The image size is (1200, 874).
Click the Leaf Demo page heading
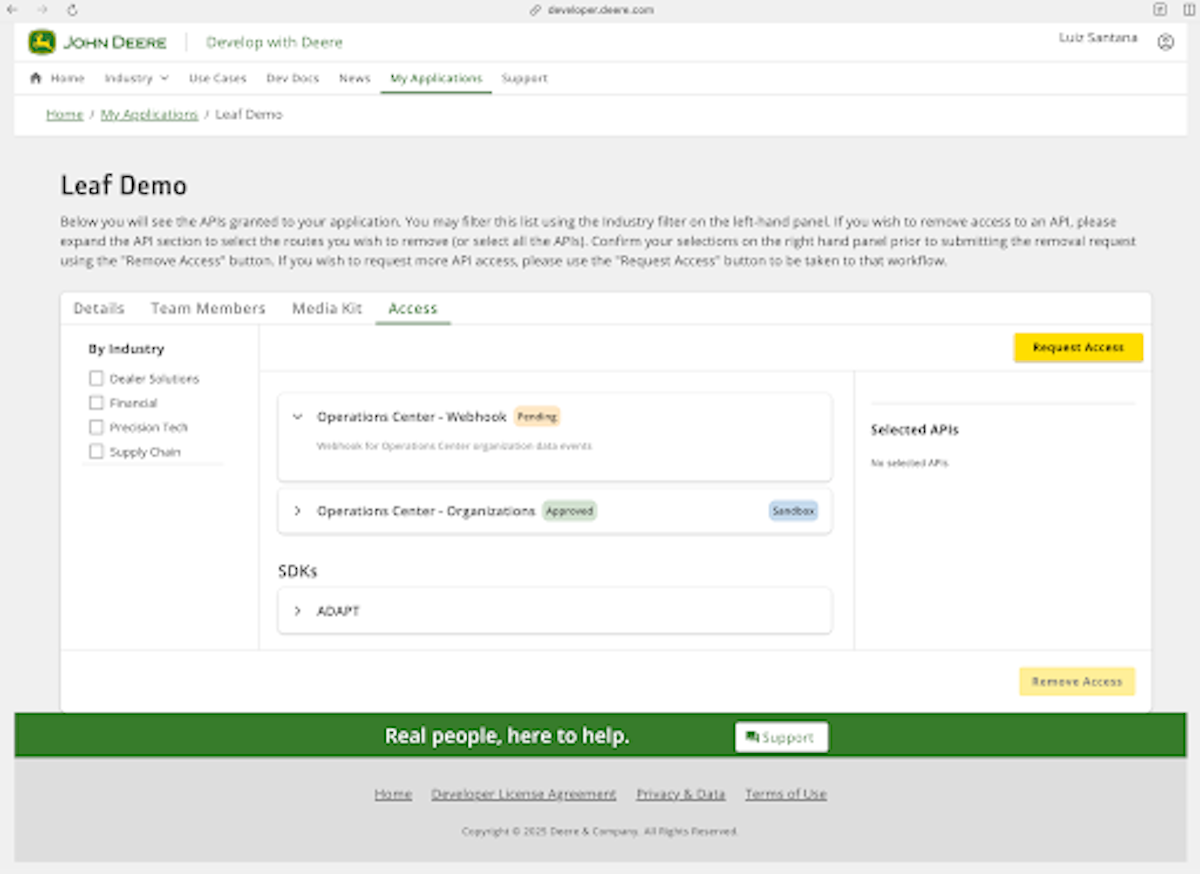tap(124, 185)
